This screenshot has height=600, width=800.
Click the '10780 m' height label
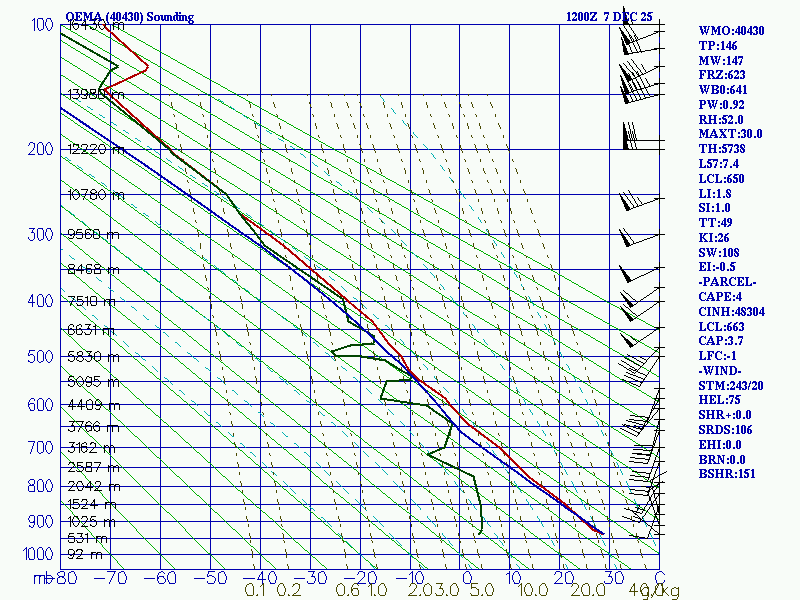96,195
